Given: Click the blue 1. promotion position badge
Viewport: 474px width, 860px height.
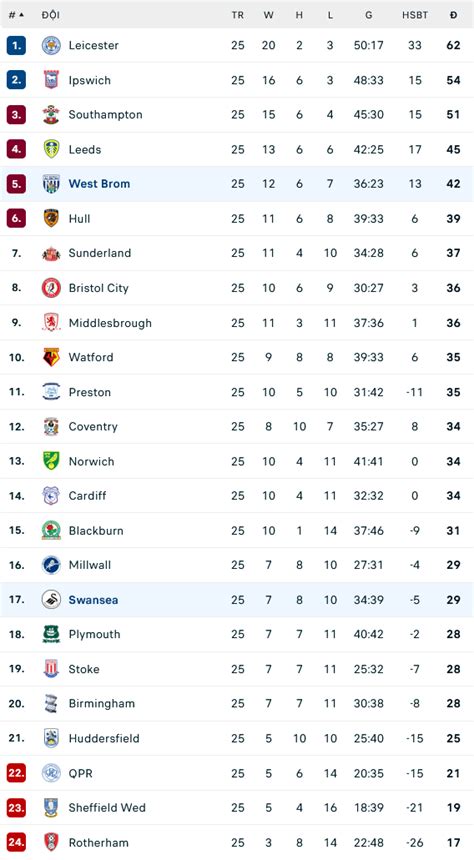Looking at the screenshot, I should point(16,45).
